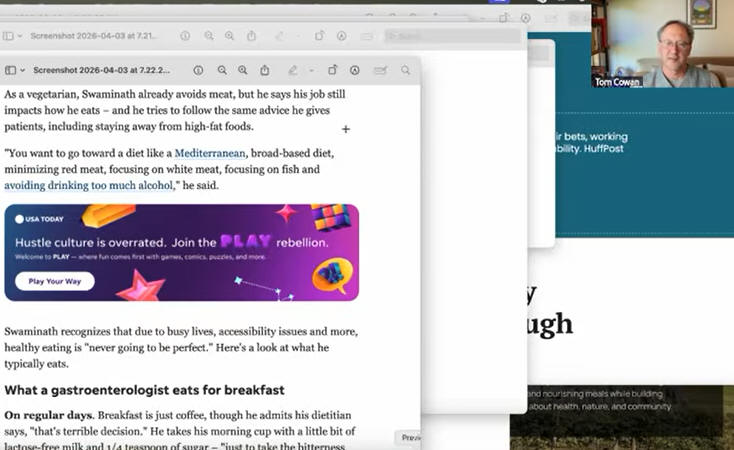Select Tom Cowan's video thumbnail
Screen dimensions: 734x450
click(661, 43)
